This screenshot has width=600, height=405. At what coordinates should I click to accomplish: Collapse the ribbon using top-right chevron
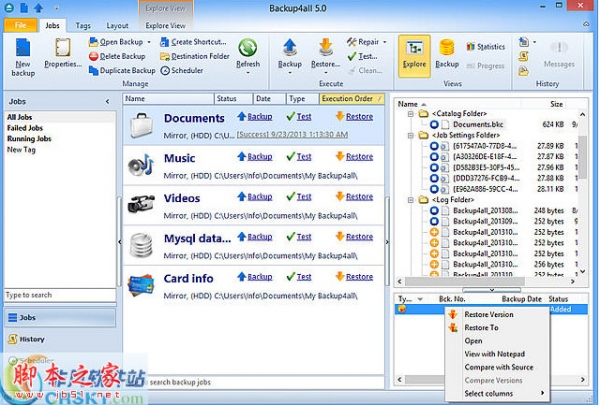pos(586,24)
